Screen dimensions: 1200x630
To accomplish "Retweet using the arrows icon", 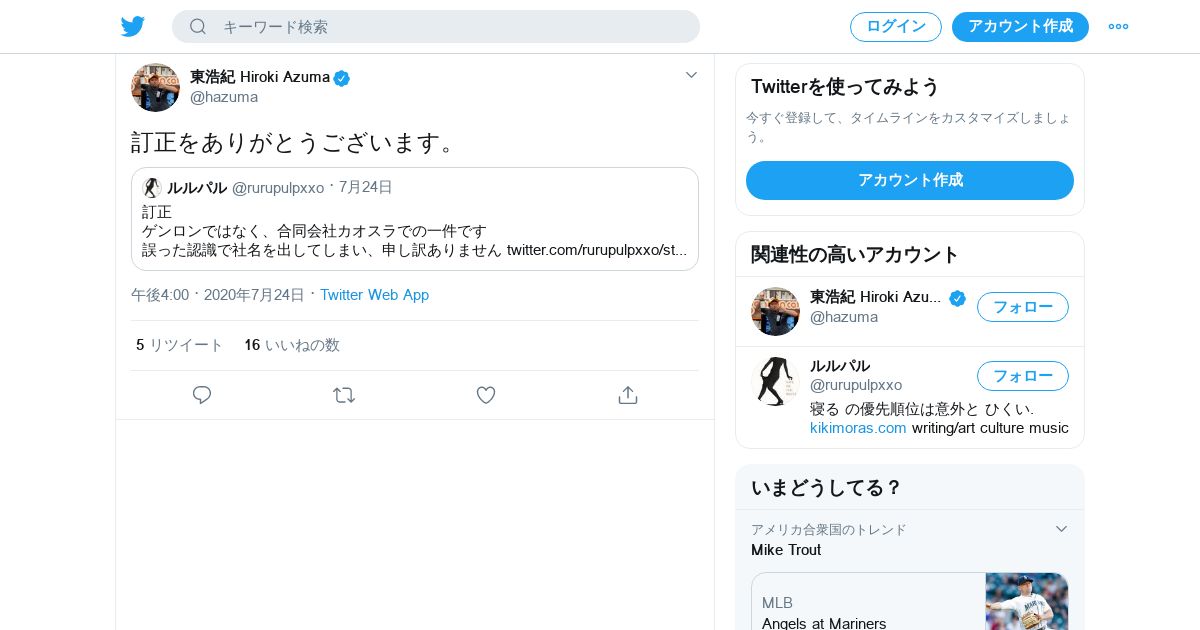I will point(344,395).
